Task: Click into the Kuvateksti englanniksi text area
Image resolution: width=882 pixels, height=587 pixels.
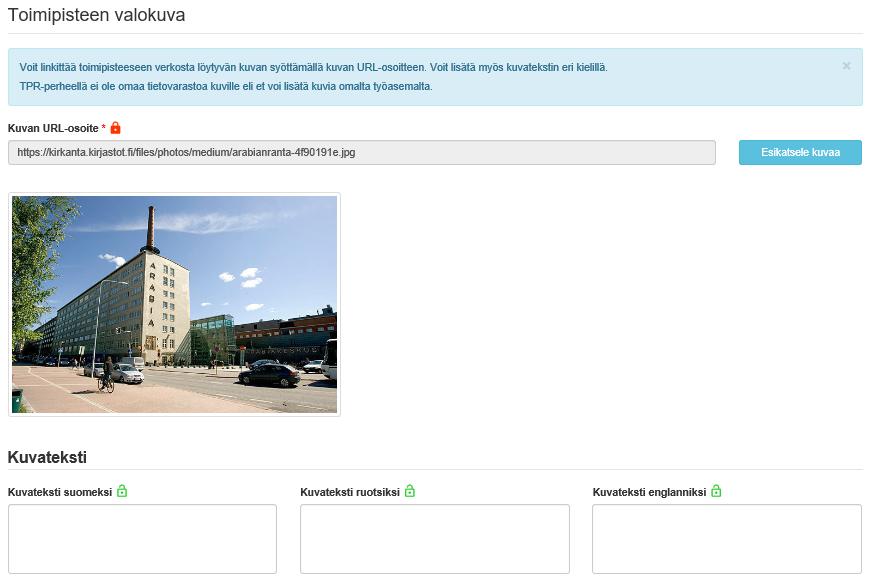Action: (727, 539)
